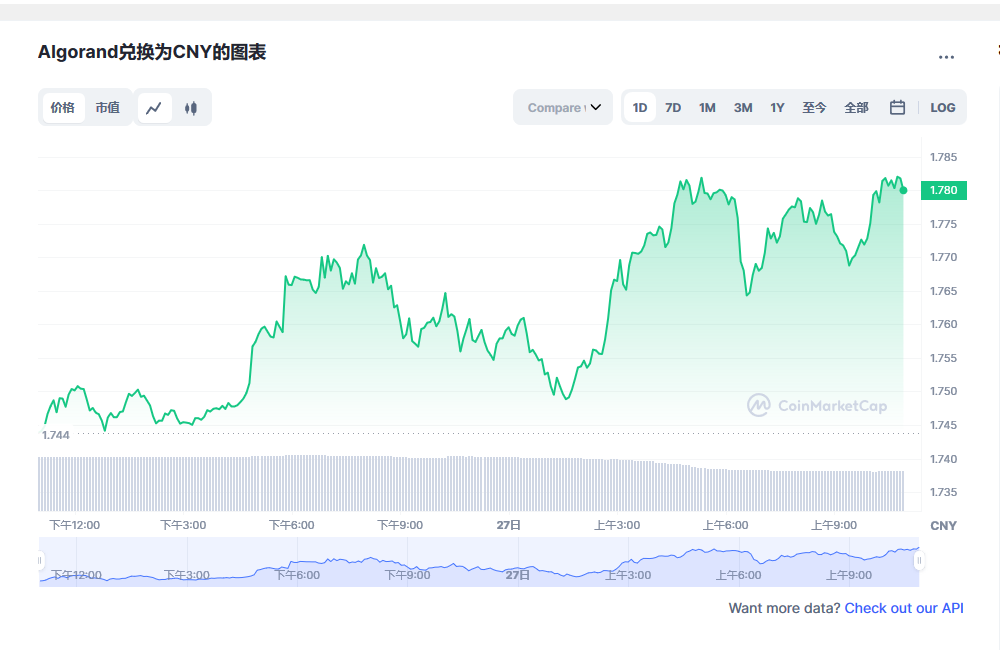Choose the 3M time range
The height and width of the screenshot is (650, 1000).
click(743, 107)
